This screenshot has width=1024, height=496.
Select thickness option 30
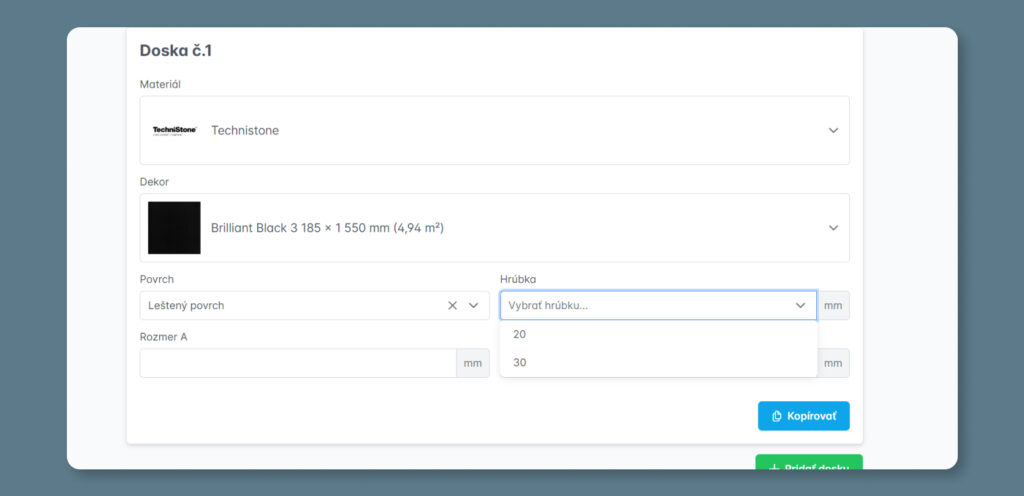pyautogui.click(x=658, y=362)
